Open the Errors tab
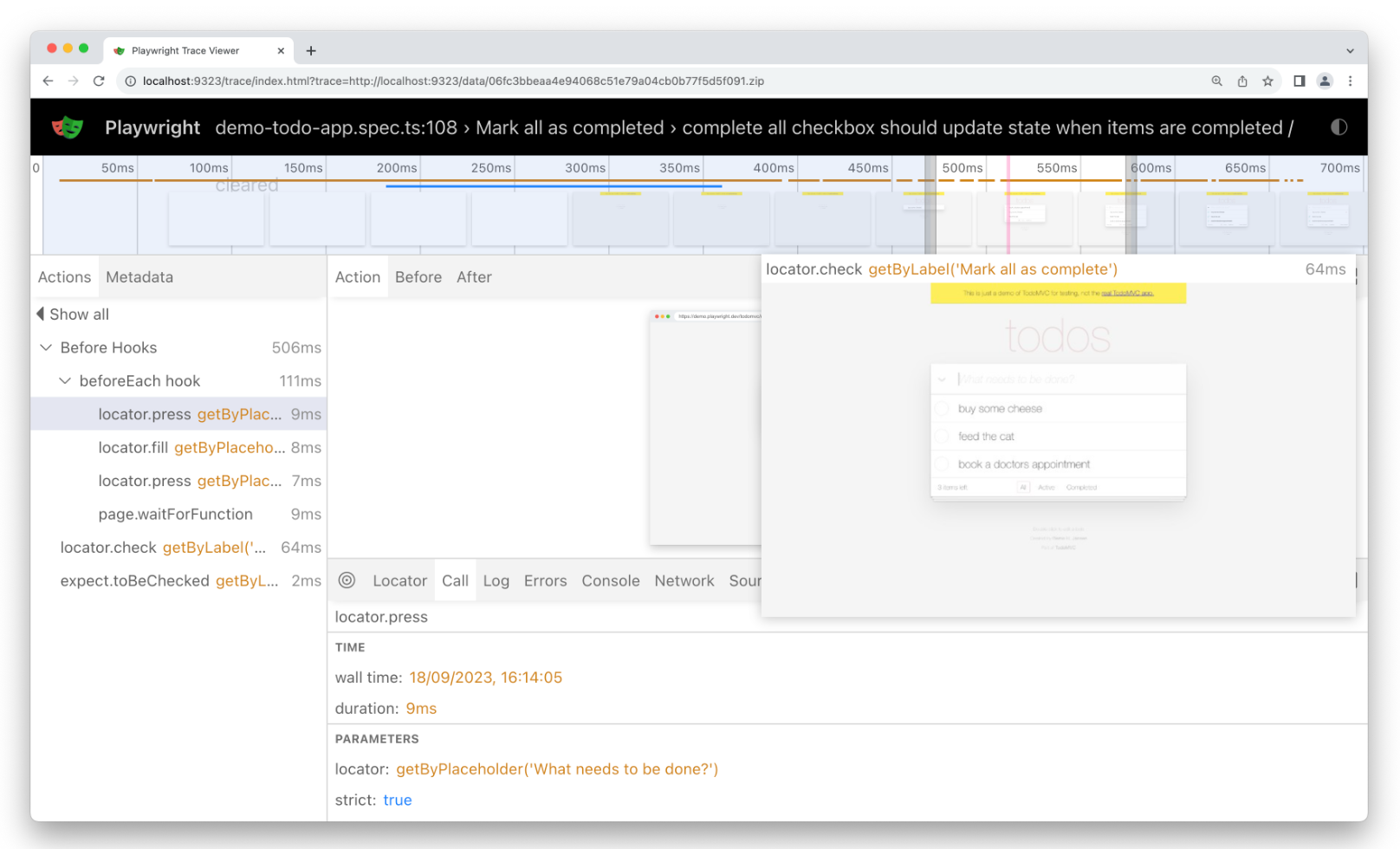Screen dimensions: 1400x849 pos(545,580)
